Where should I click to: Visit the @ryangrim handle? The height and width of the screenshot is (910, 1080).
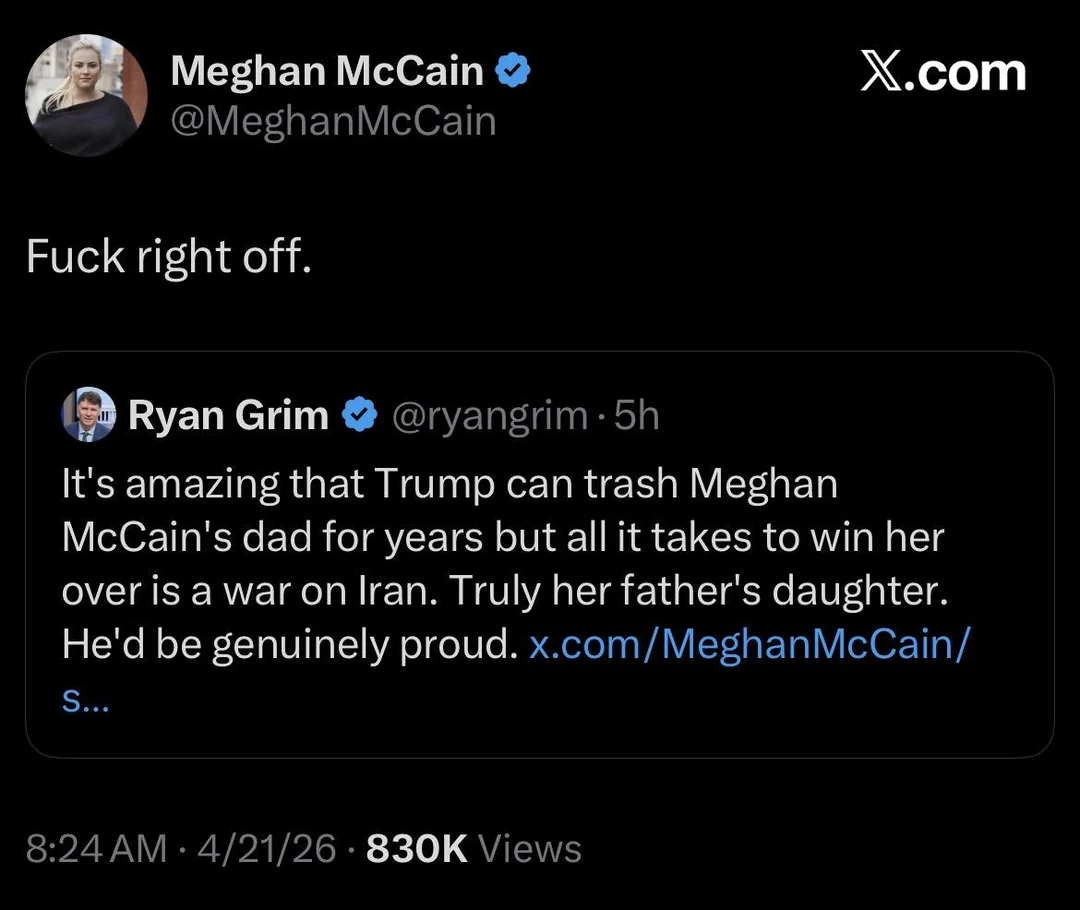point(487,416)
